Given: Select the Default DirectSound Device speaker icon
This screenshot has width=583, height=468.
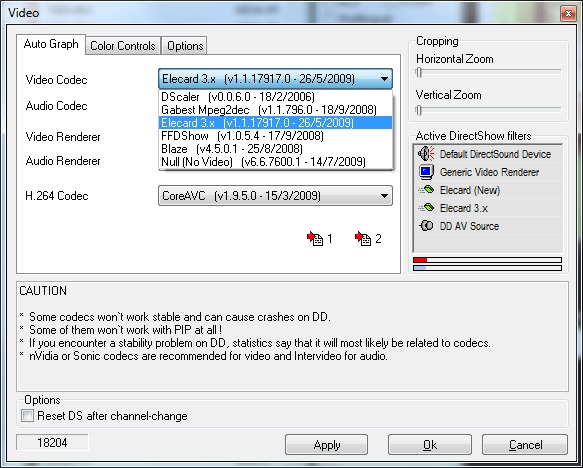Looking at the screenshot, I should click(426, 154).
